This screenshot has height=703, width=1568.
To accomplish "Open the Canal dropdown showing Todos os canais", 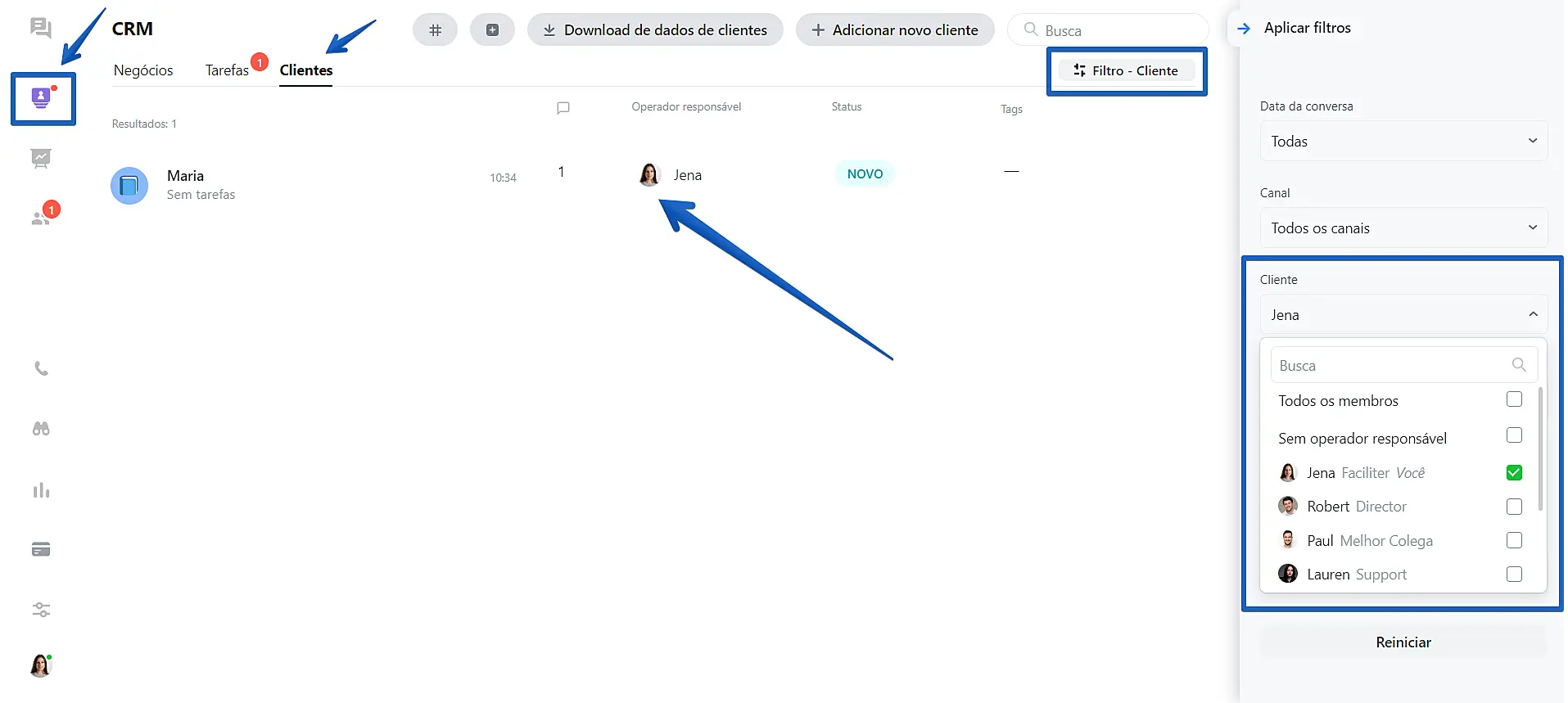I will pyautogui.click(x=1403, y=228).
